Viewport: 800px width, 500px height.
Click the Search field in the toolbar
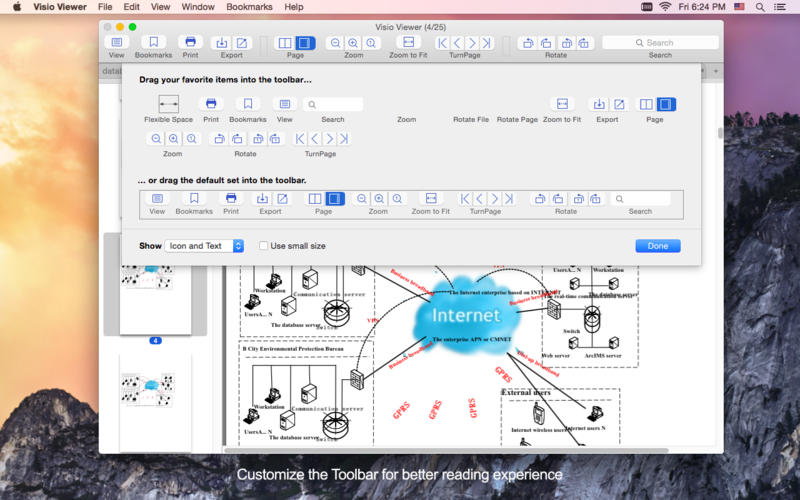[660, 43]
